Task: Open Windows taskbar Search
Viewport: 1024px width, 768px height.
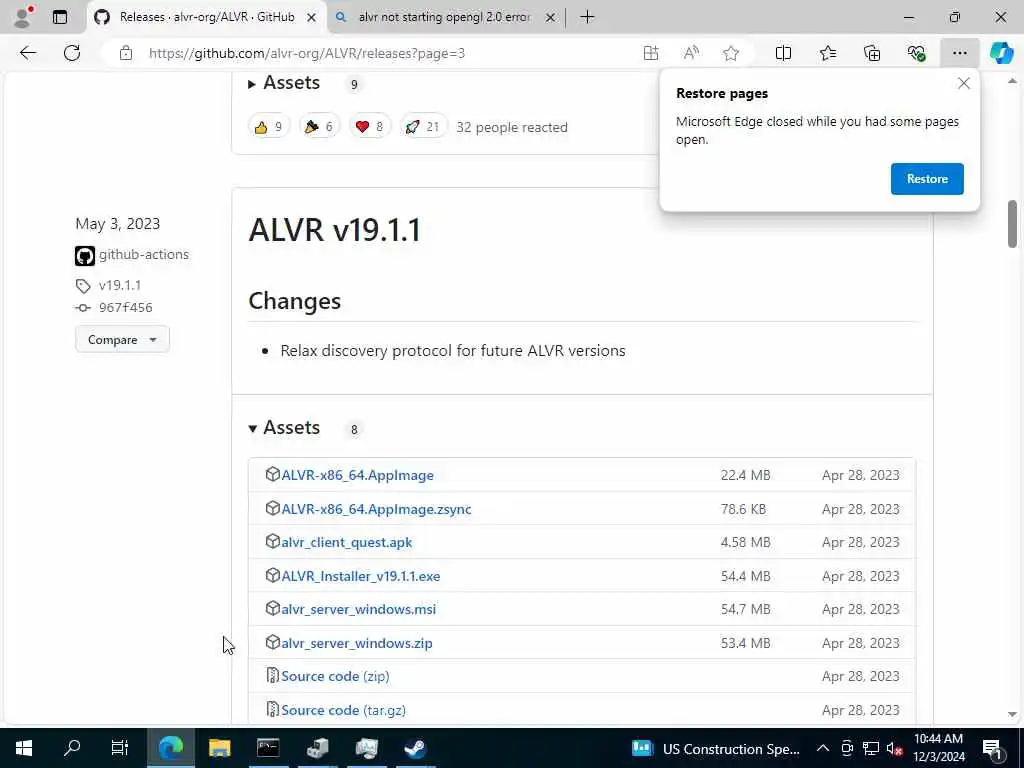Action: click(72, 748)
